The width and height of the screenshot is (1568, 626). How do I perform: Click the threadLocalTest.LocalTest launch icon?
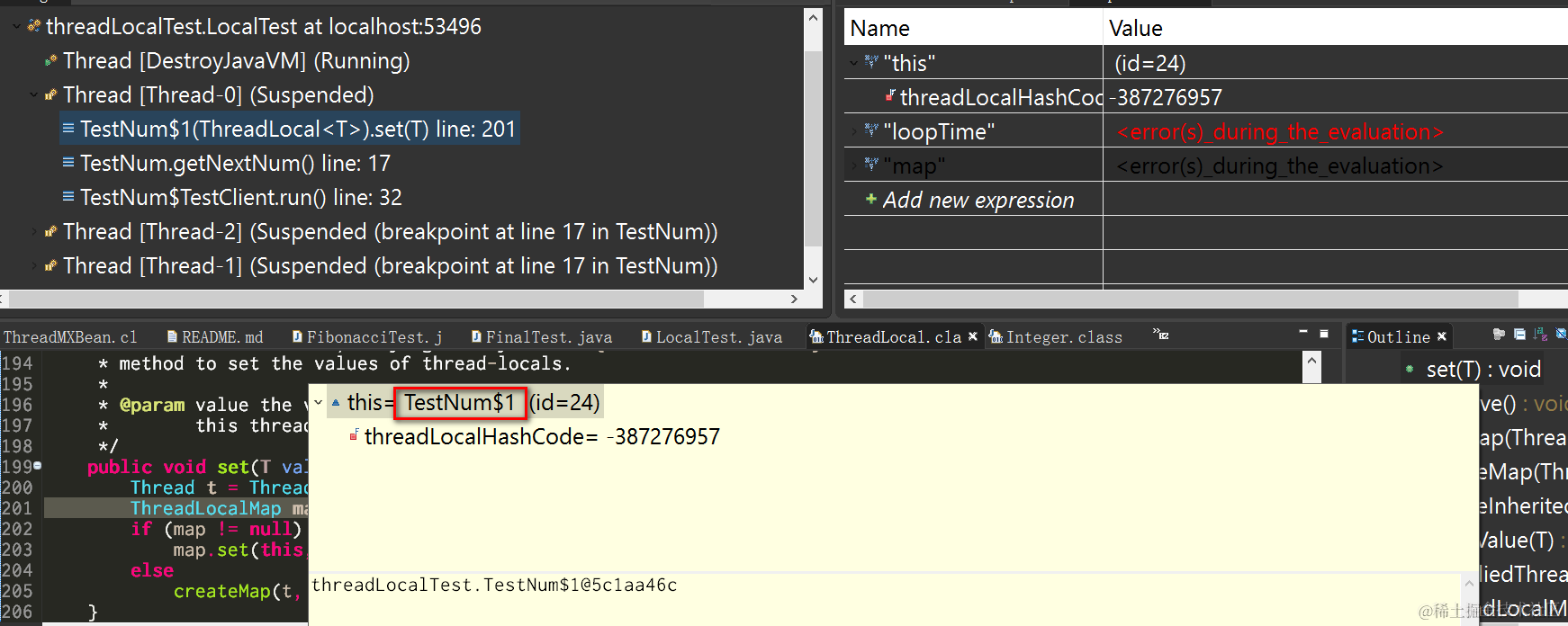pos(34,26)
